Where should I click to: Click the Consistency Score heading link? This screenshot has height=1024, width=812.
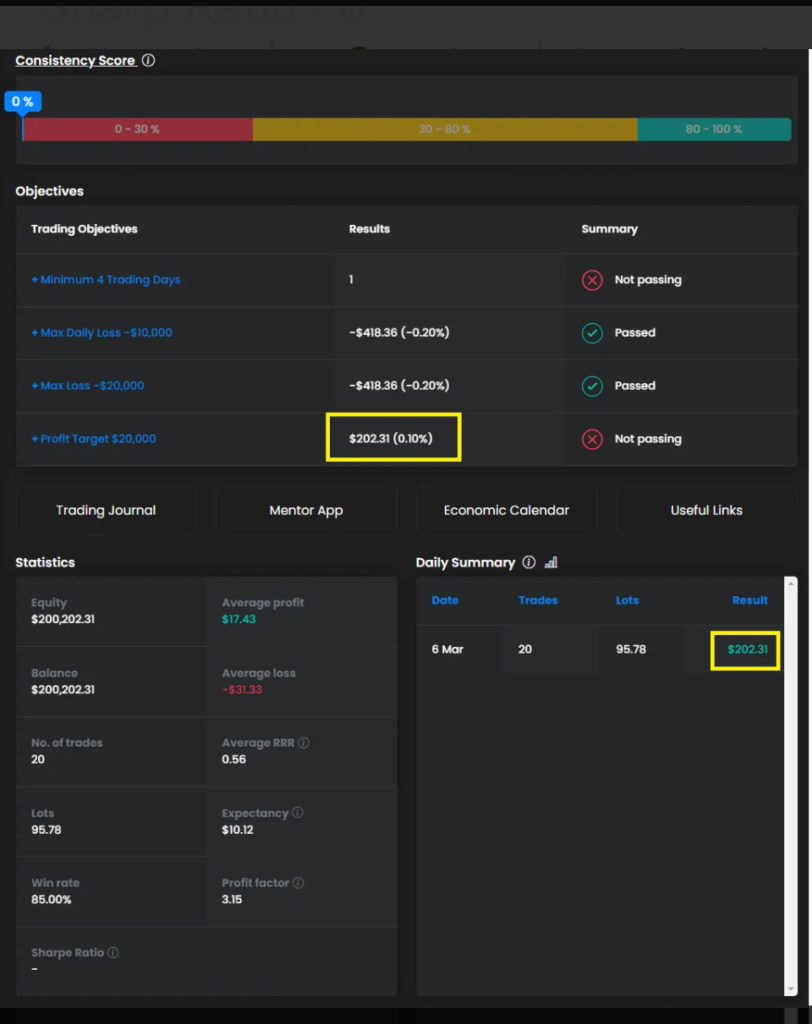[75, 61]
